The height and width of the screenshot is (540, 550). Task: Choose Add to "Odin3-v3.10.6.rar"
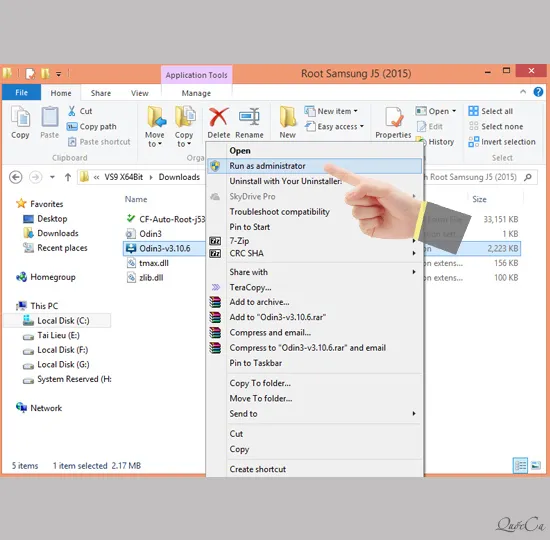click(314, 318)
